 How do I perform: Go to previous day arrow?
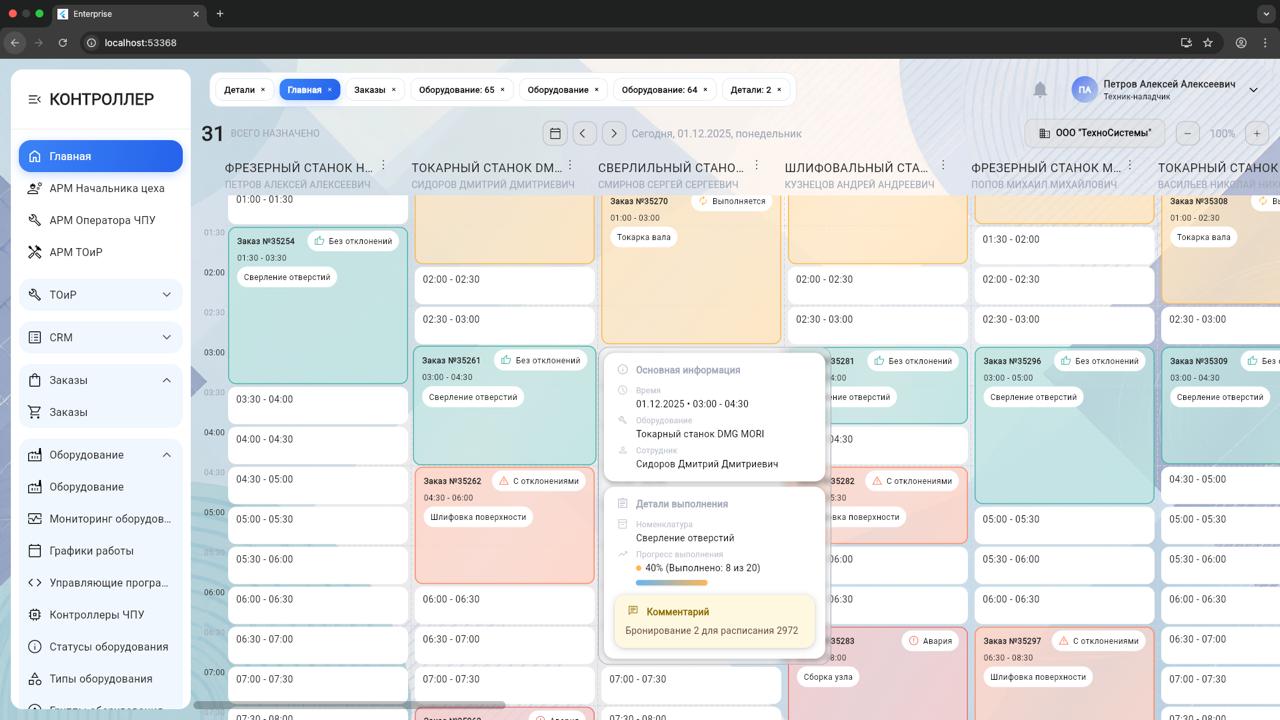tap(584, 133)
